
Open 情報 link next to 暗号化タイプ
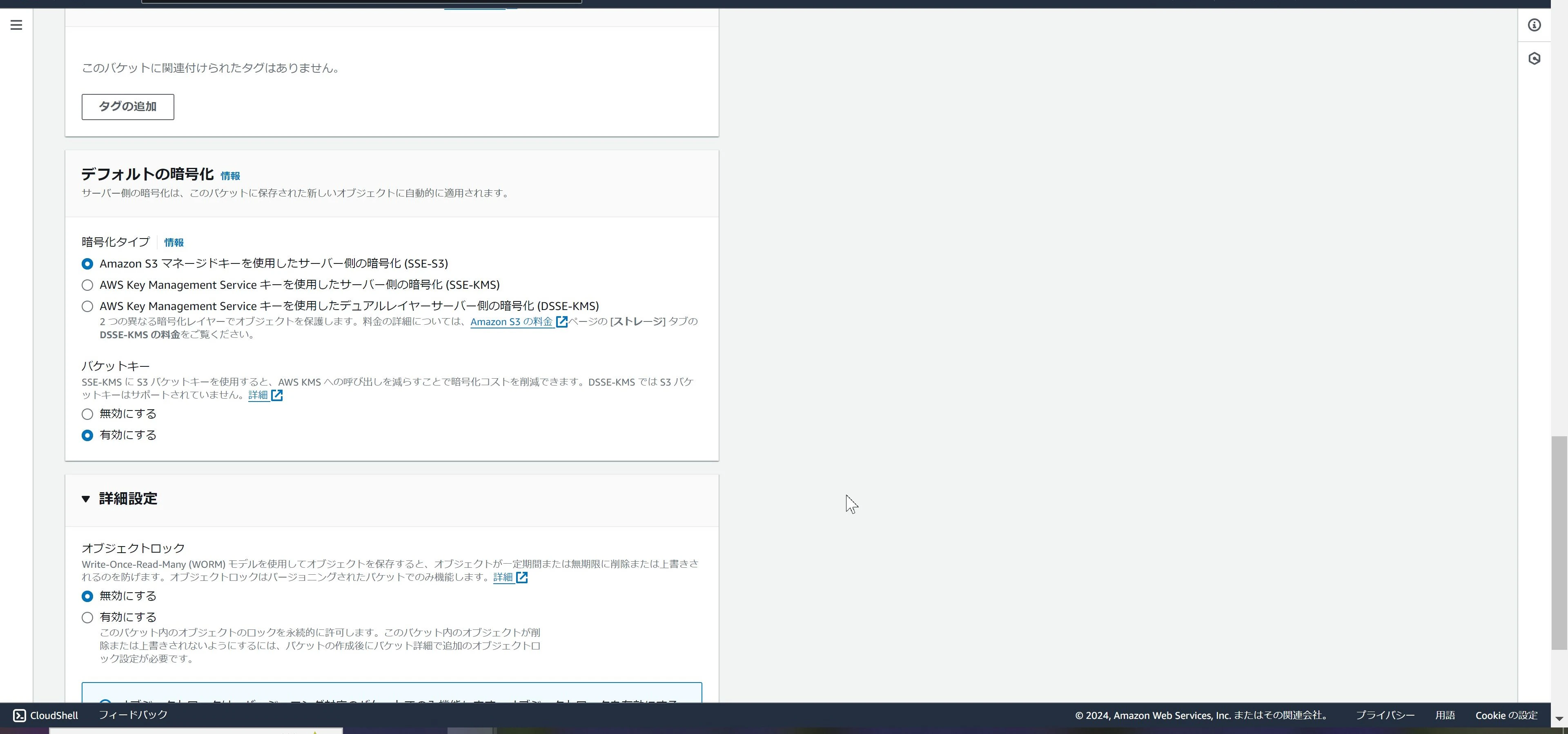tap(174, 243)
